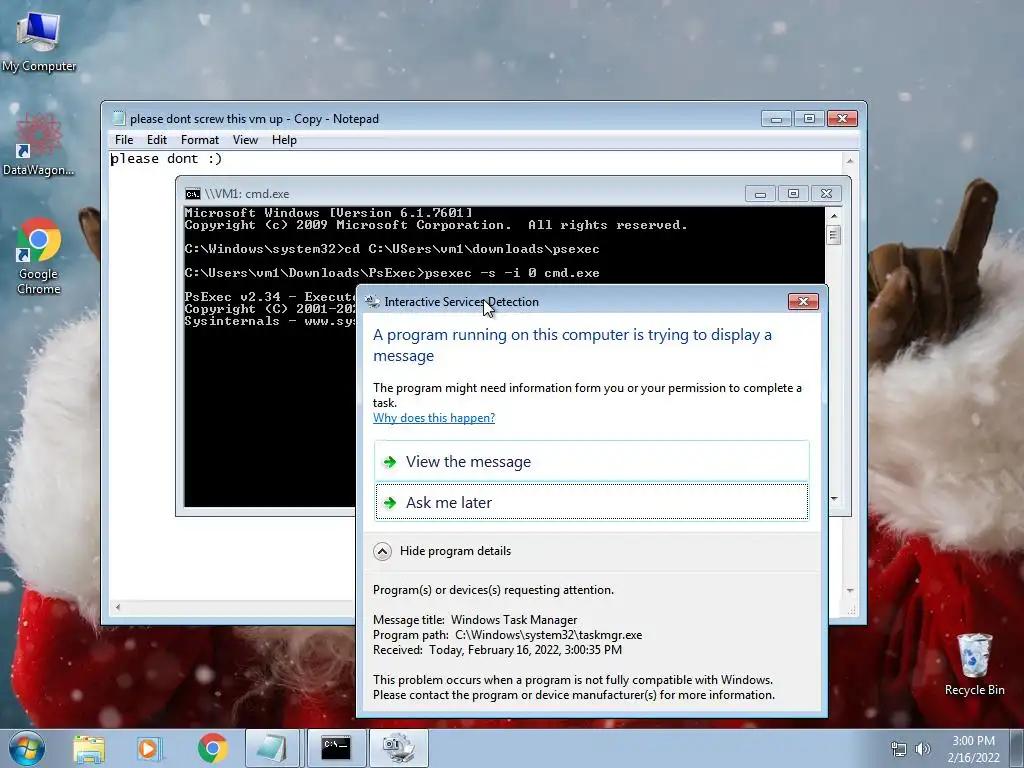Click 'Message title: Windows Task Manager' text

[475, 620]
